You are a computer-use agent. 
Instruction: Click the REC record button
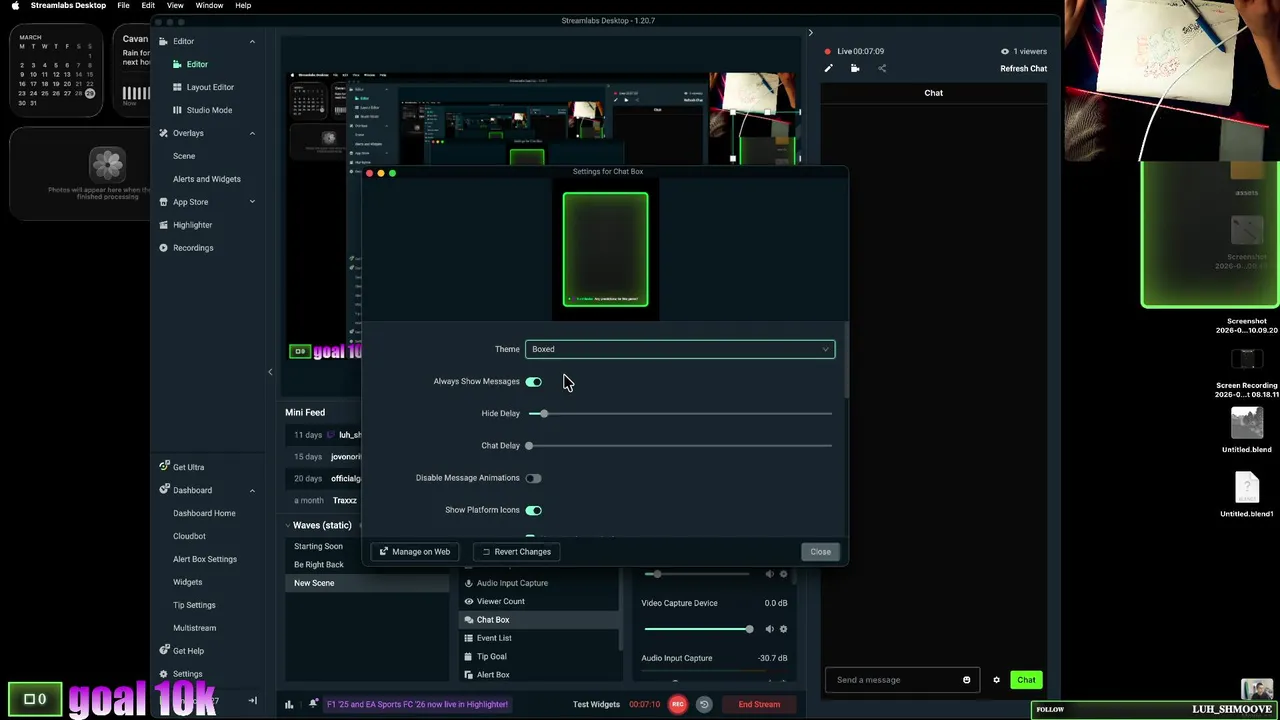pyautogui.click(x=678, y=704)
